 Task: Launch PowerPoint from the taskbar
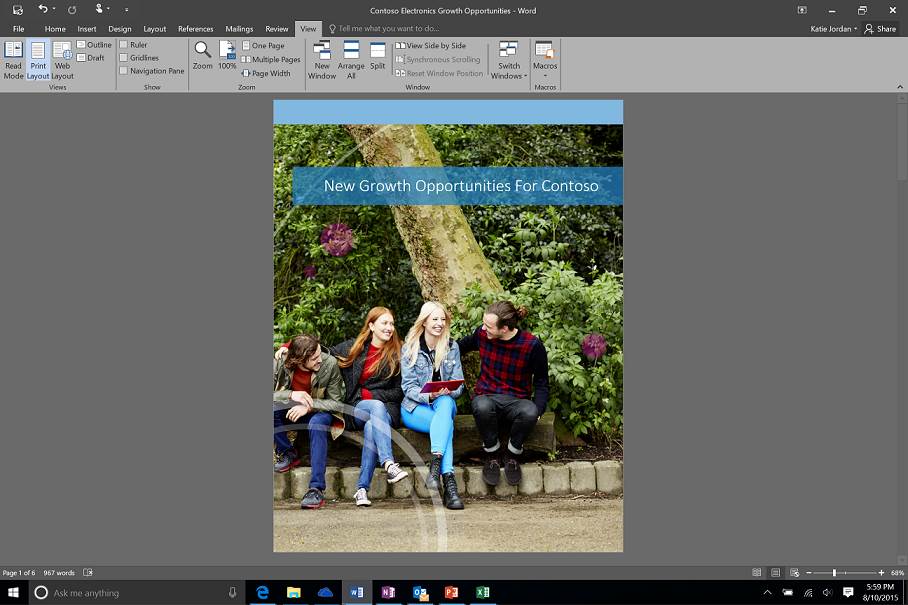pos(451,592)
